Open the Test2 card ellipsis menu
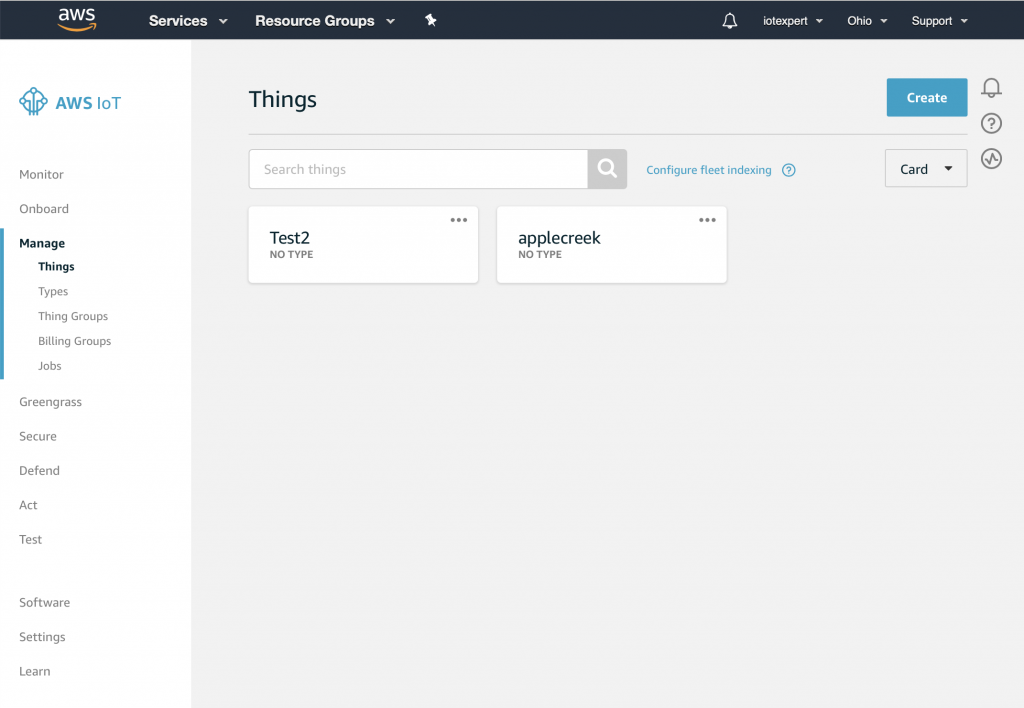The height and width of the screenshot is (708, 1024). click(x=459, y=220)
